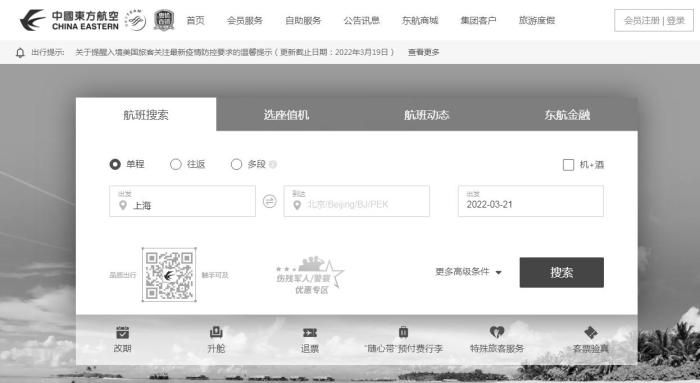Open the 会员服务 menu item
The height and width of the screenshot is (383, 700).
pos(245,21)
